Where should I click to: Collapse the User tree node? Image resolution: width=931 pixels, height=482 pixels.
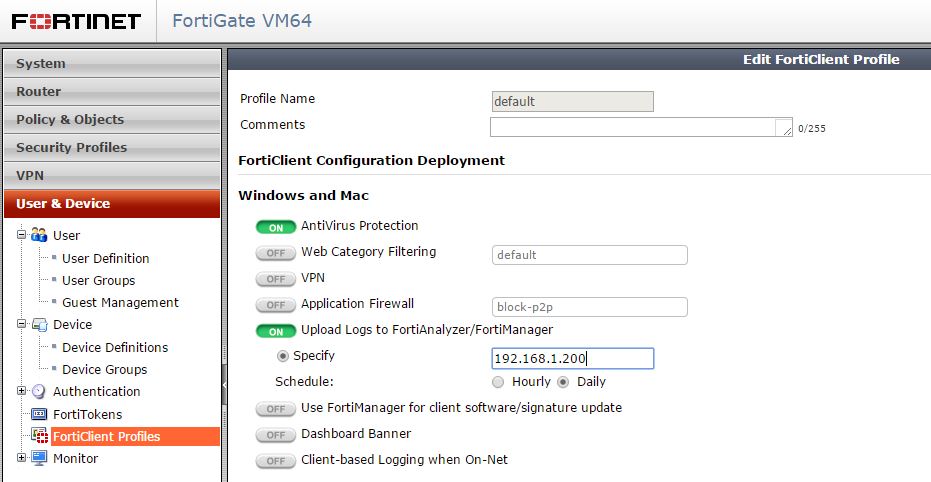[x=21, y=235]
